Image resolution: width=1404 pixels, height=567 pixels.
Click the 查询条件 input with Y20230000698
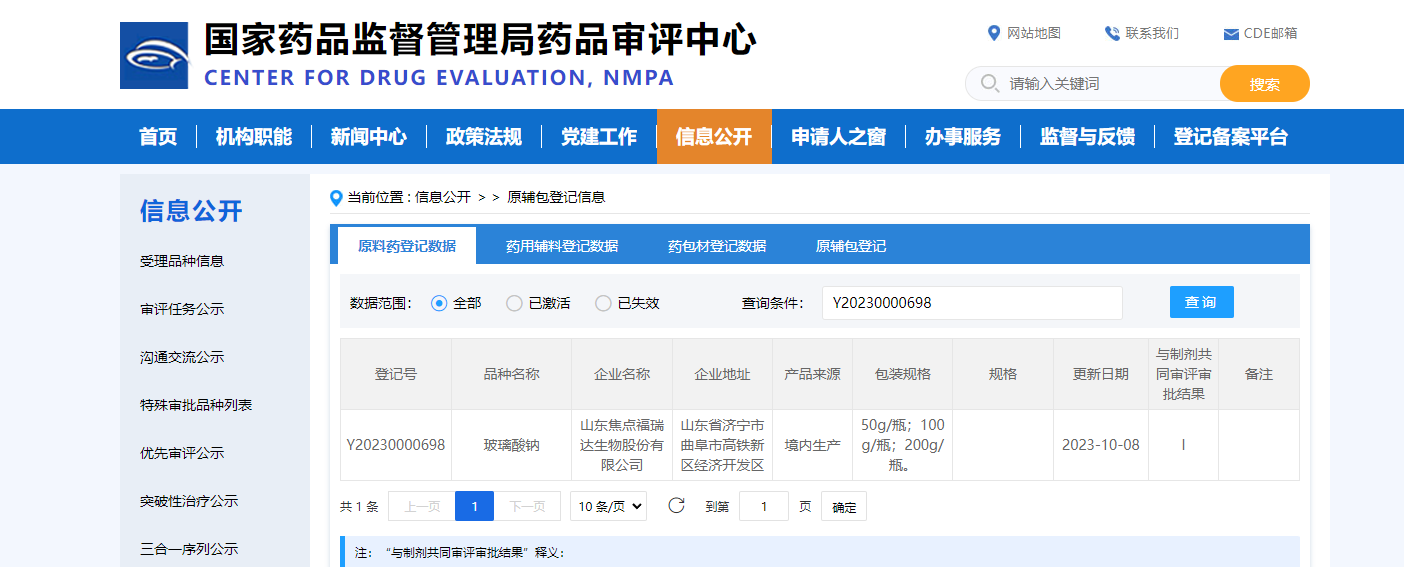click(x=972, y=302)
